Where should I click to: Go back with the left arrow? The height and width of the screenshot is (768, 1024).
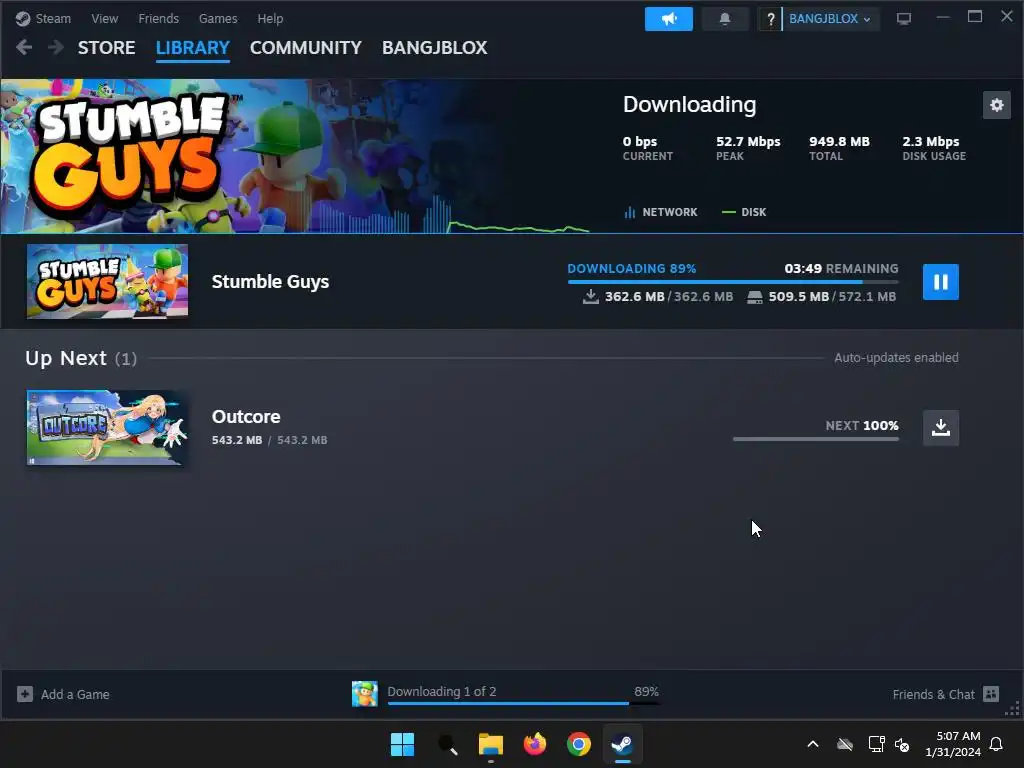coord(24,47)
